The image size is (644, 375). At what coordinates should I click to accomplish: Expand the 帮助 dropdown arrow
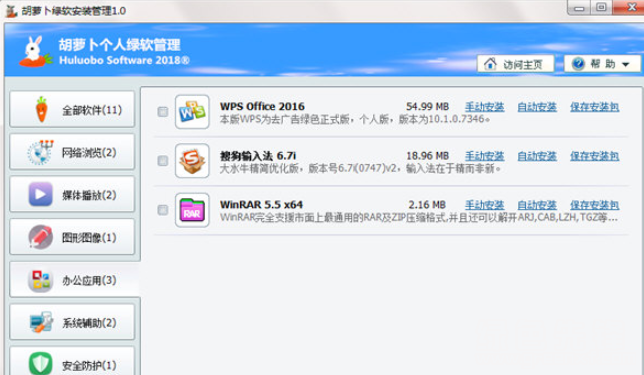click(626, 64)
